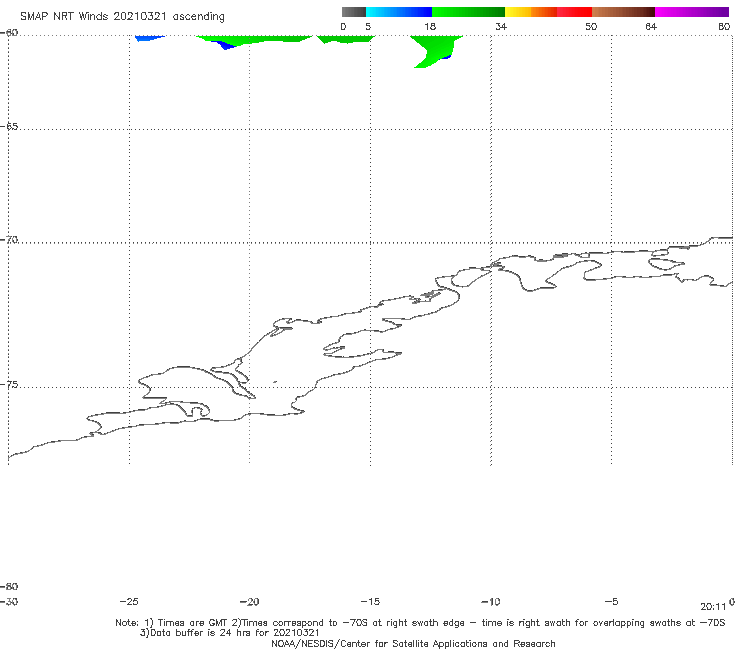Click the longitude label '-5'
The height and width of the screenshot is (650, 740).
click(611, 602)
